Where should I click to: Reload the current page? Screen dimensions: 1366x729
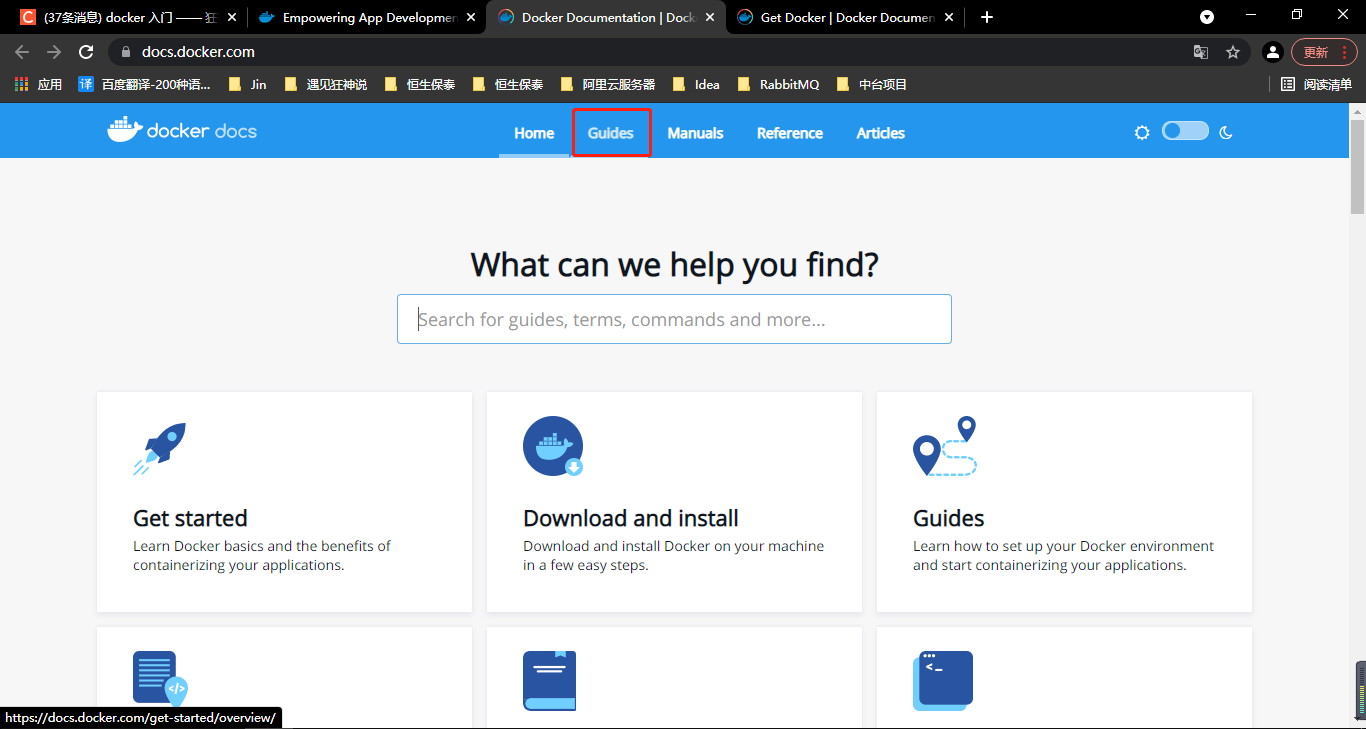(x=86, y=52)
